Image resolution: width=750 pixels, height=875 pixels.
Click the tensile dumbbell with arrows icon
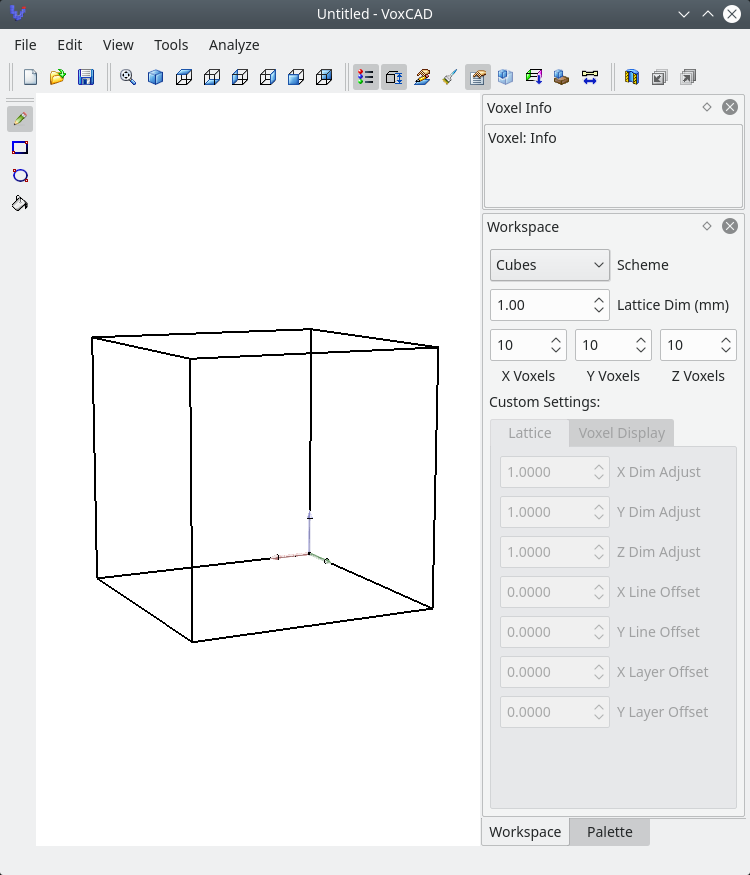coord(590,77)
